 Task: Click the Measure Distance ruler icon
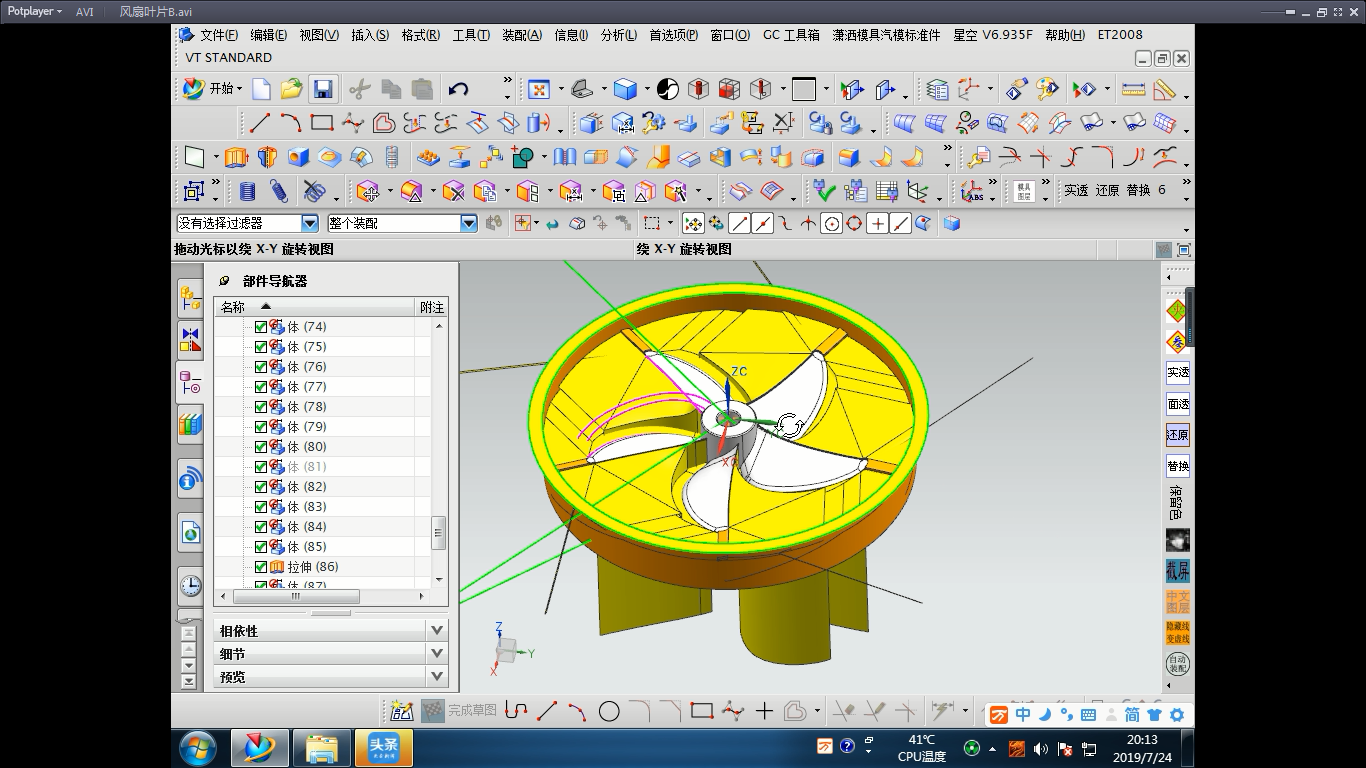[x=1133, y=89]
